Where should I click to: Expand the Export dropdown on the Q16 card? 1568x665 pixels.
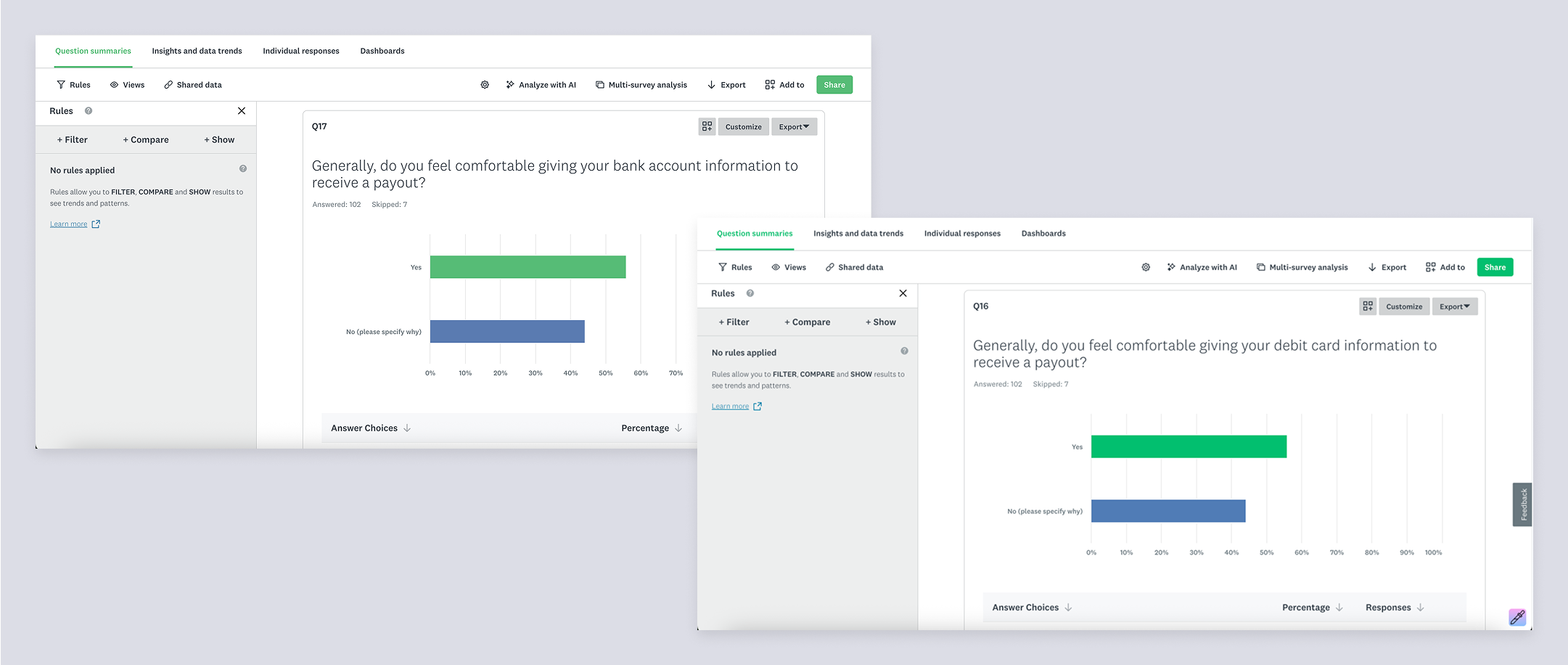pos(1454,306)
